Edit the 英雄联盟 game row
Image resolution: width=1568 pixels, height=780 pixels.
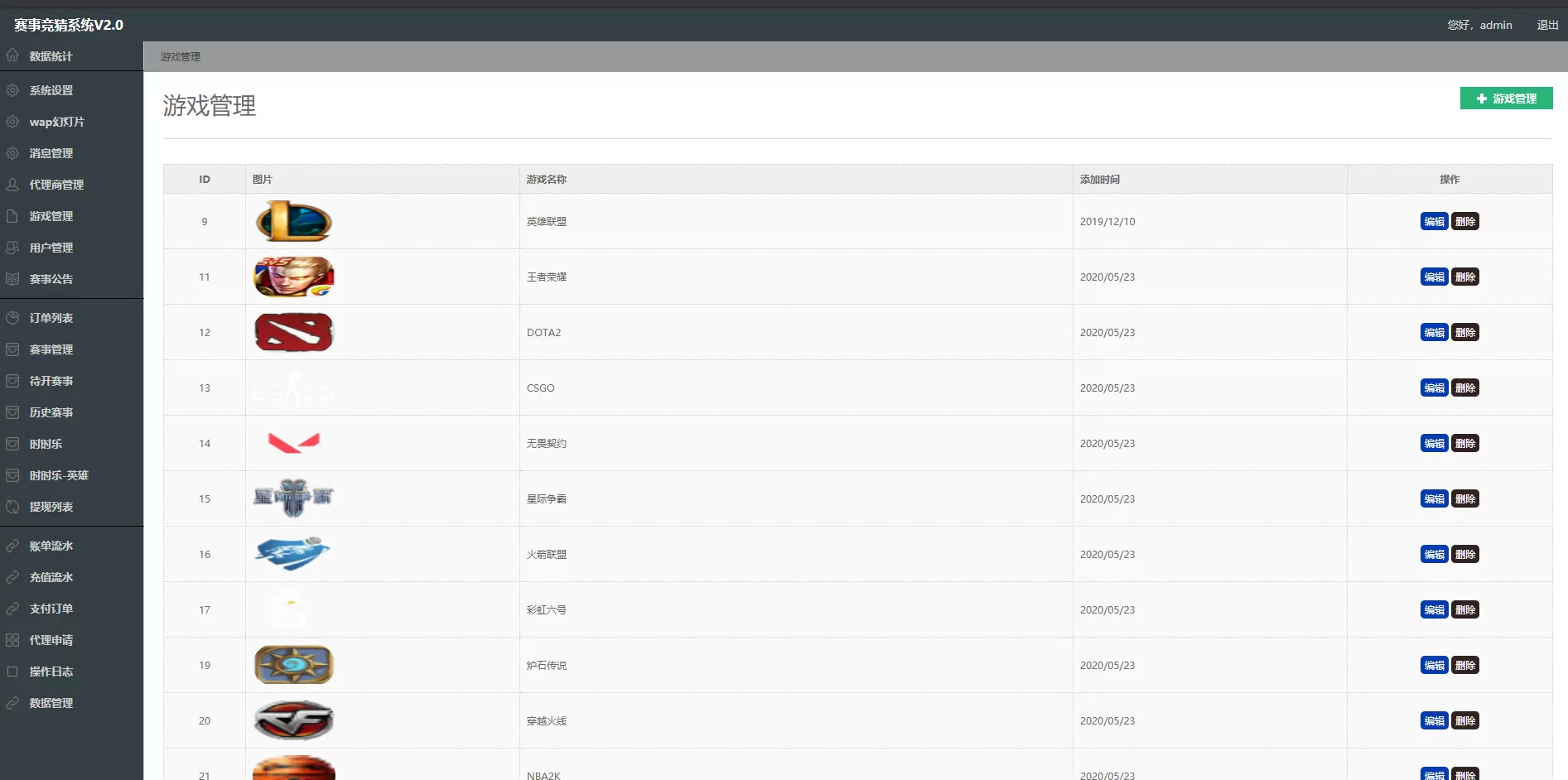pyautogui.click(x=1434, y=222)
